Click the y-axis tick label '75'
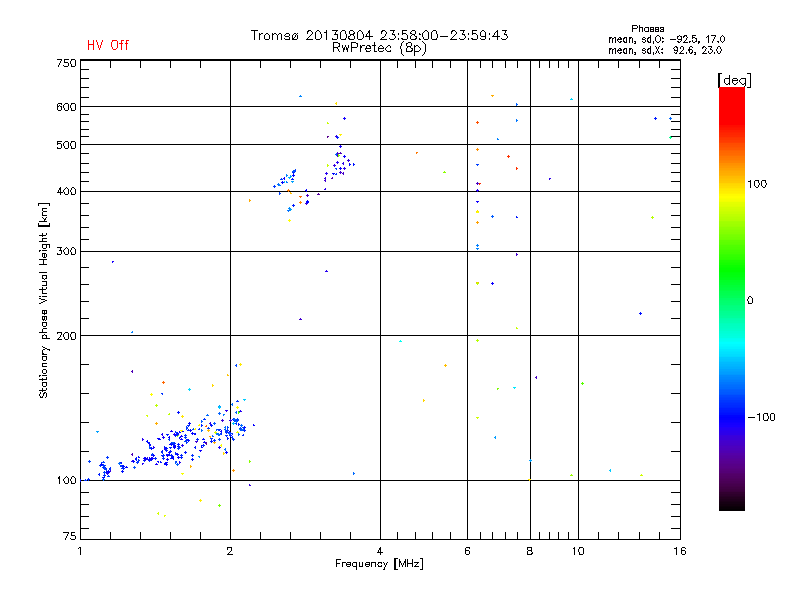Screen dimensions: 800x600 (x=69, y=538)
